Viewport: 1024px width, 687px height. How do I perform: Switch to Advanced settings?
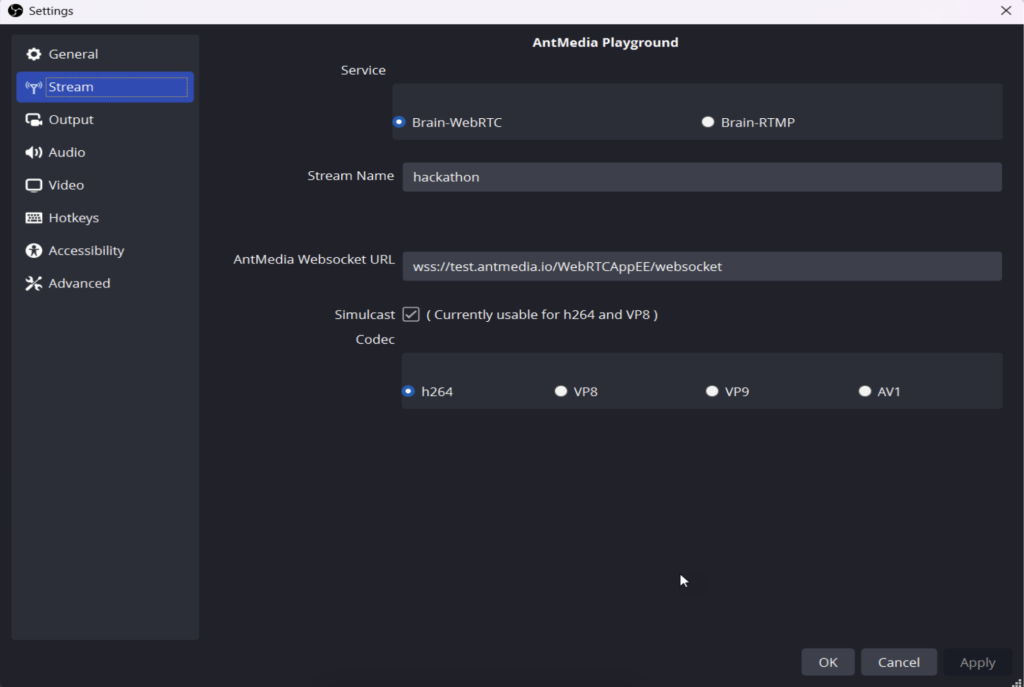click(105, 283)
